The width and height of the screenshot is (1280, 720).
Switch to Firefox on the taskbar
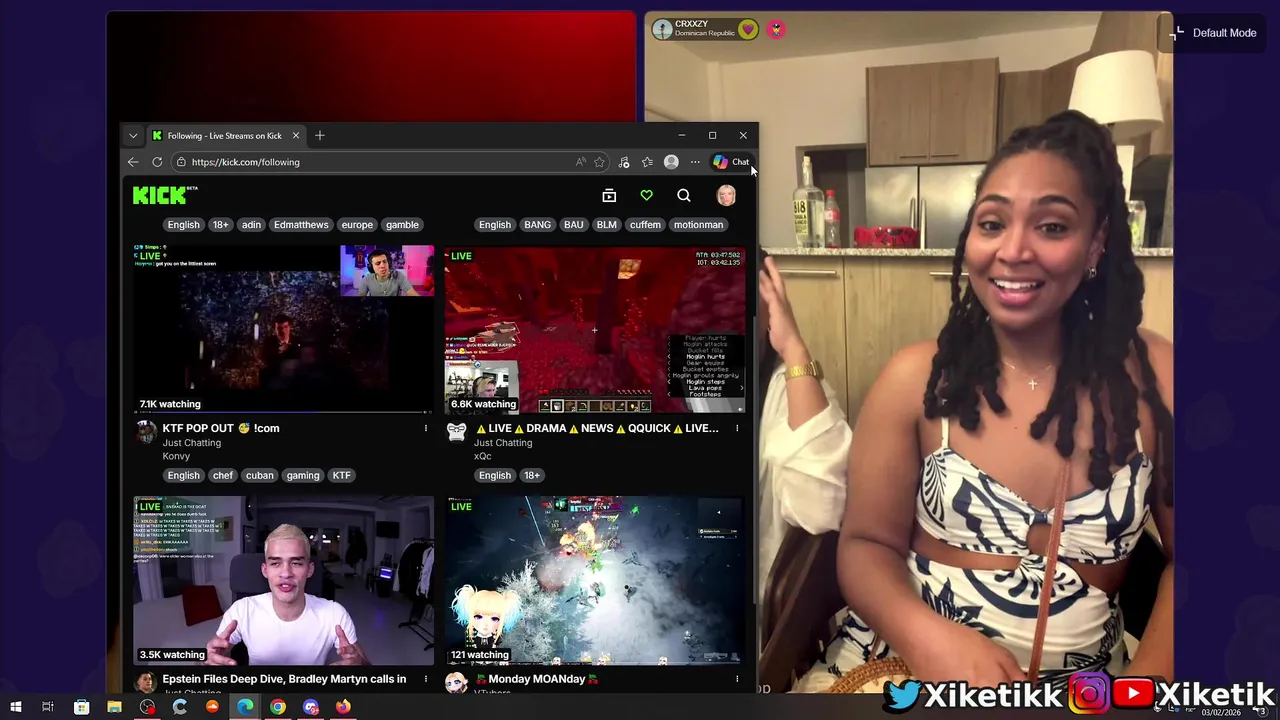point(343,707)
